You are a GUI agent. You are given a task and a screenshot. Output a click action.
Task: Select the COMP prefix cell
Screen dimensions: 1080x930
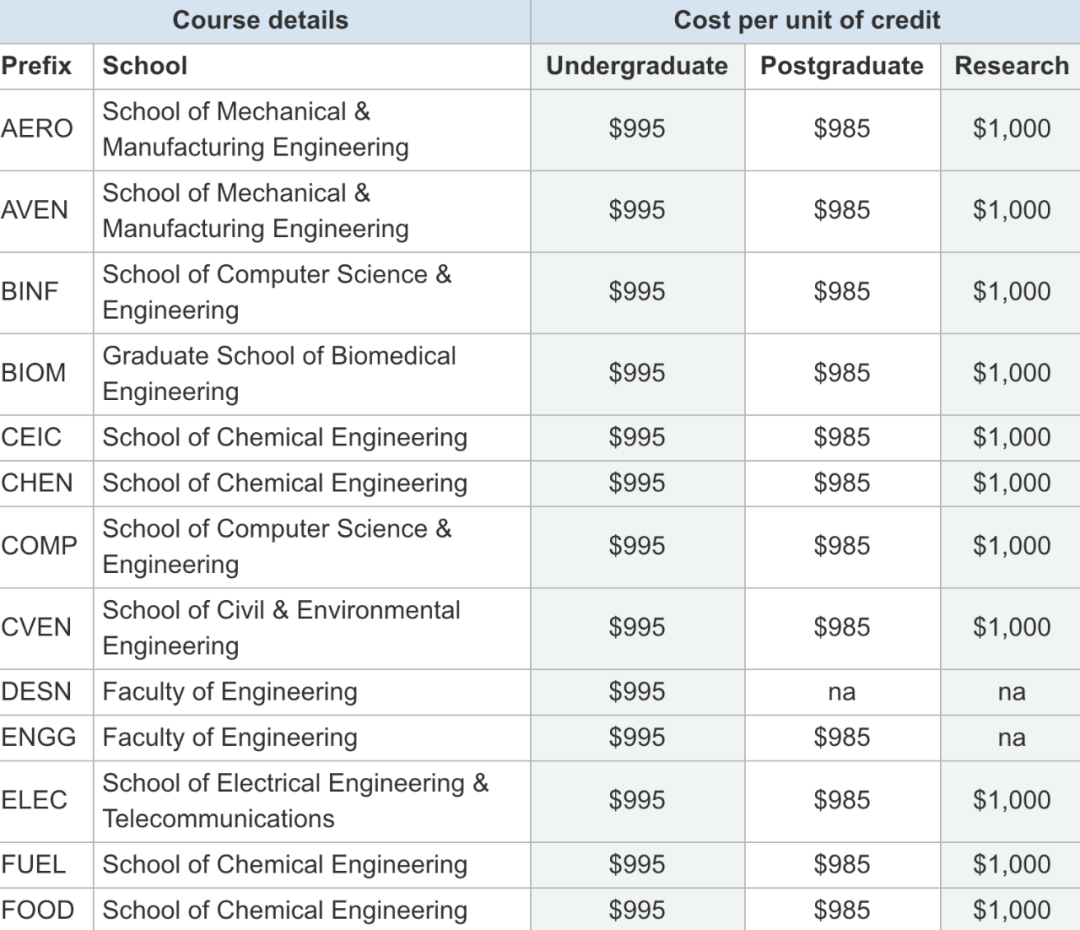[39, 546]
